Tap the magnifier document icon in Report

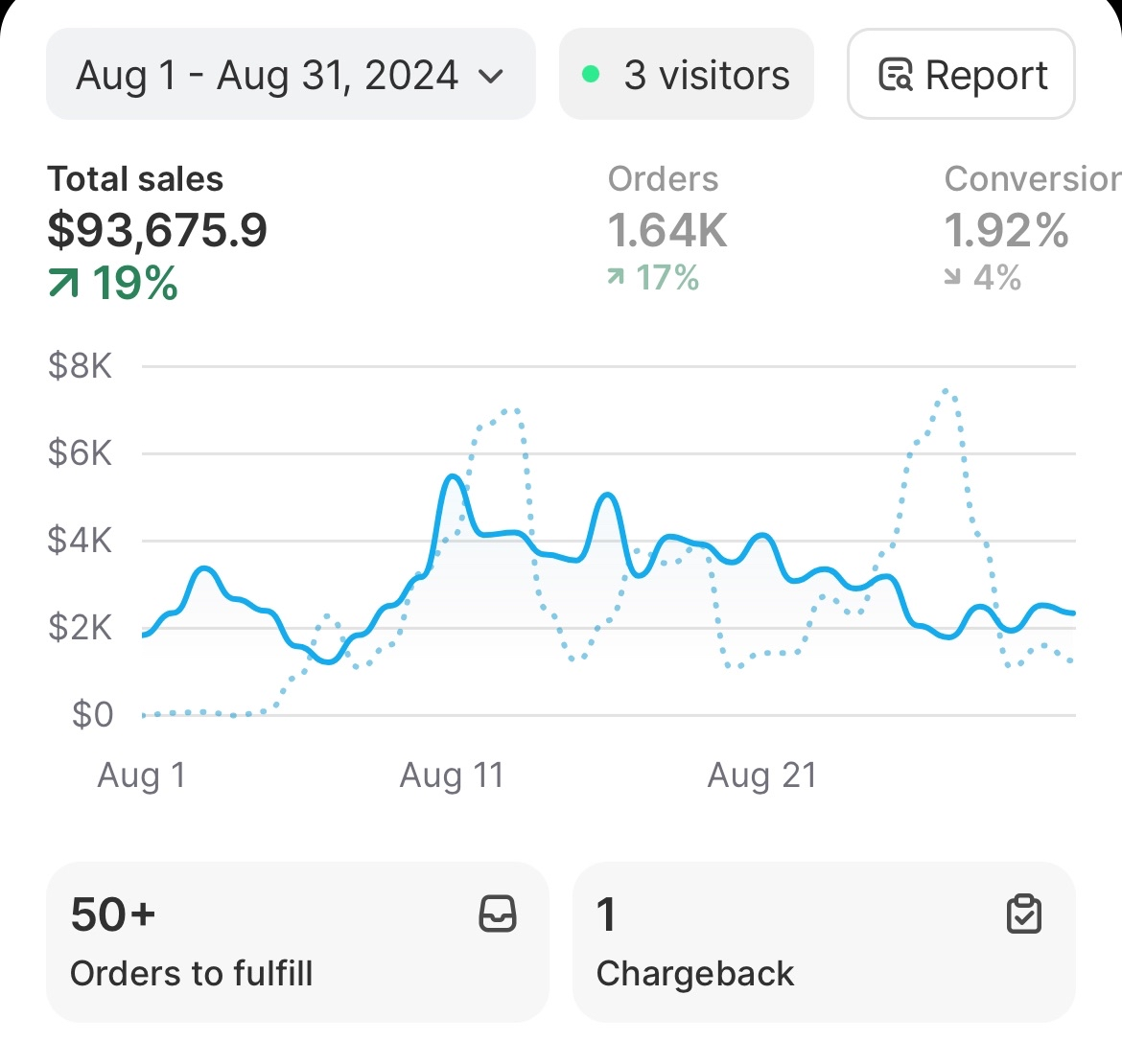tap(896, 75)
